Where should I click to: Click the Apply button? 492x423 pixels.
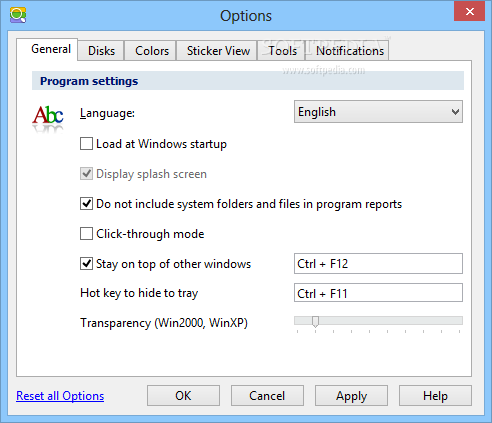click(x=351, y=396)
